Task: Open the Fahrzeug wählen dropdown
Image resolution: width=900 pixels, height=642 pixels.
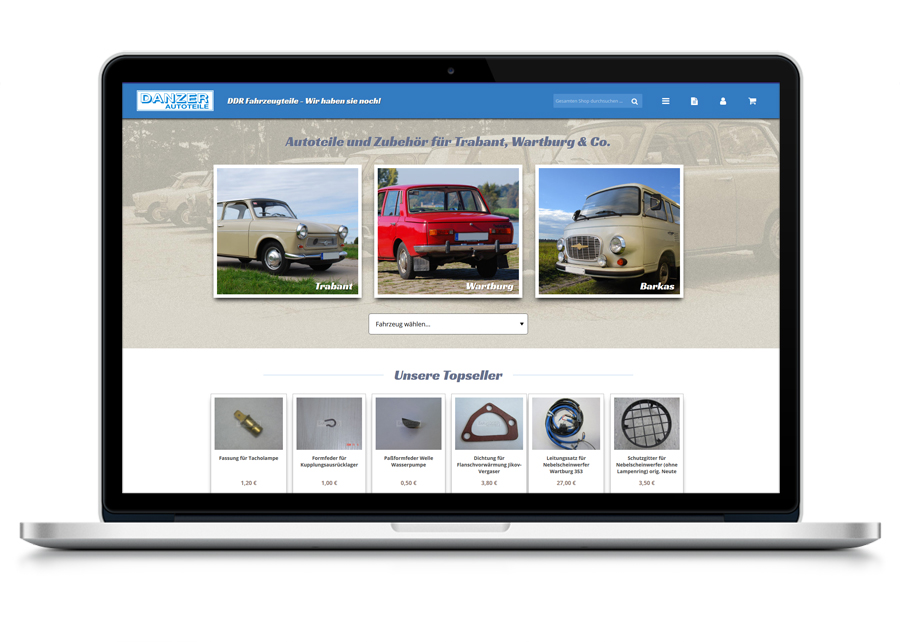Action: coord(448,324)
